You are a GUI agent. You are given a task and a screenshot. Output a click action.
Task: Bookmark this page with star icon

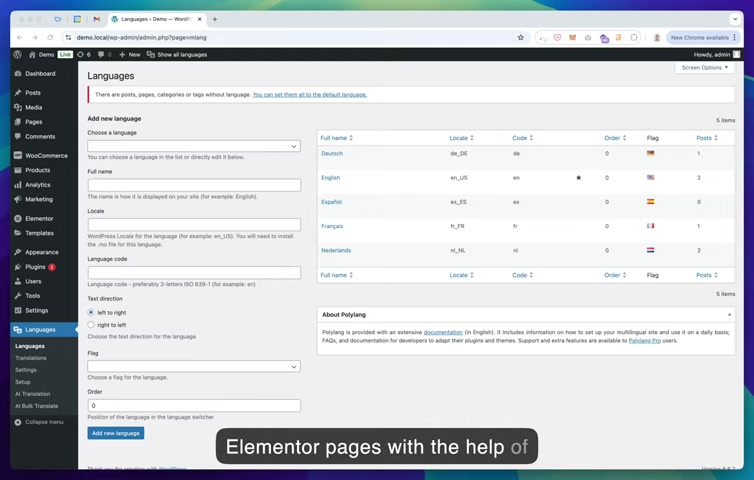(x=520, y=38)
